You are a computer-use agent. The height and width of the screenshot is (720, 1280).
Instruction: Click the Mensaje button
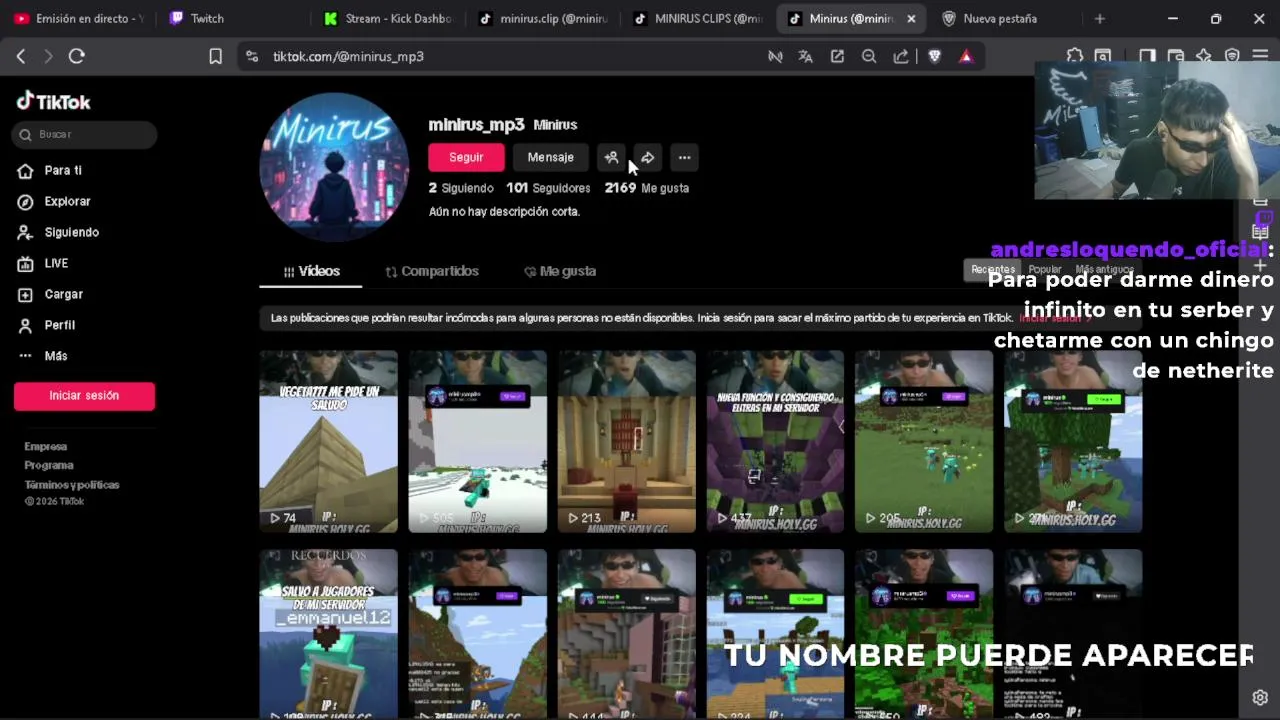pyautogui.click(x=551, y=157)
